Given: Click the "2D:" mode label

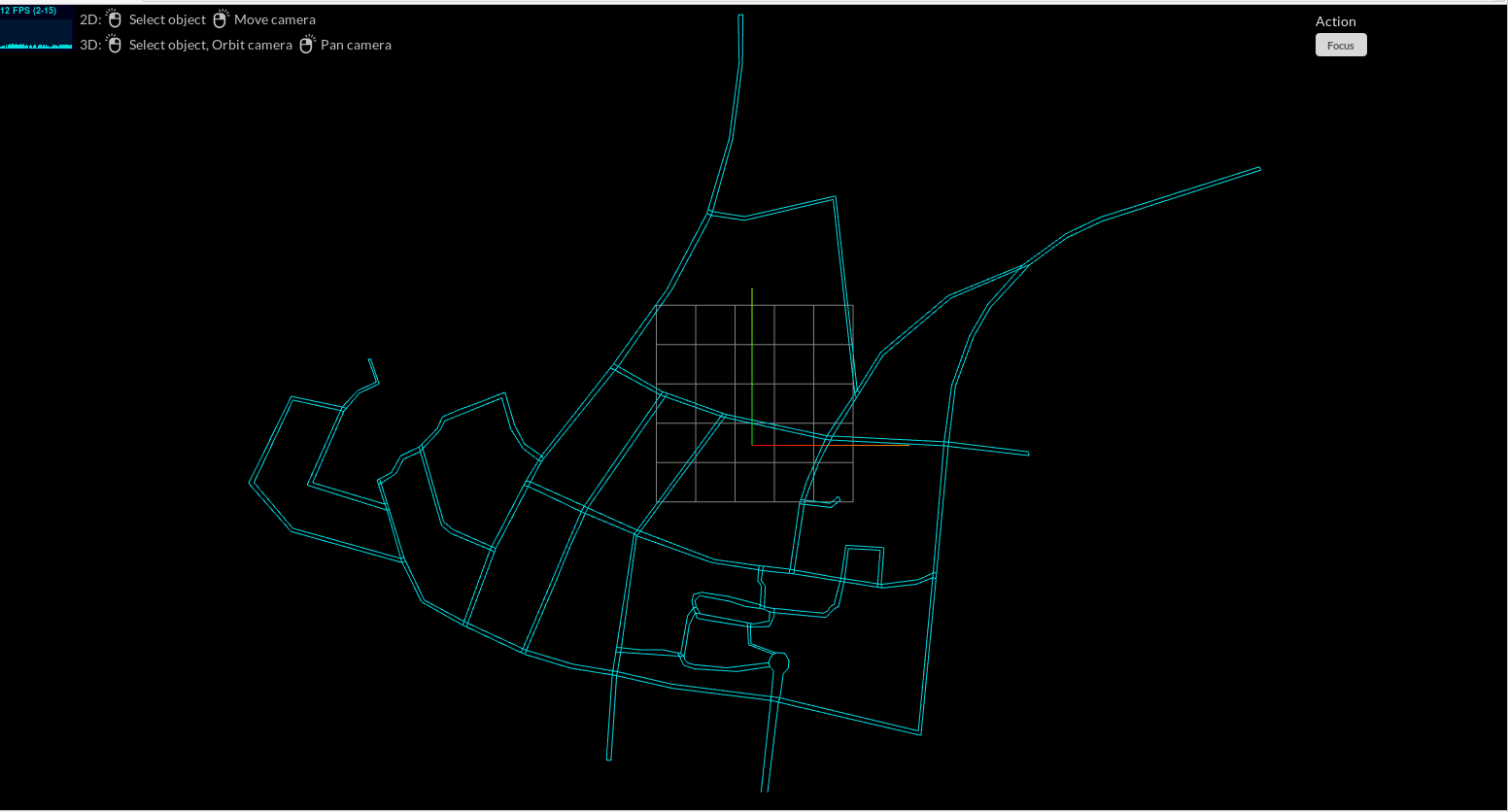Looking at the screenshot, I should point(90,19).
